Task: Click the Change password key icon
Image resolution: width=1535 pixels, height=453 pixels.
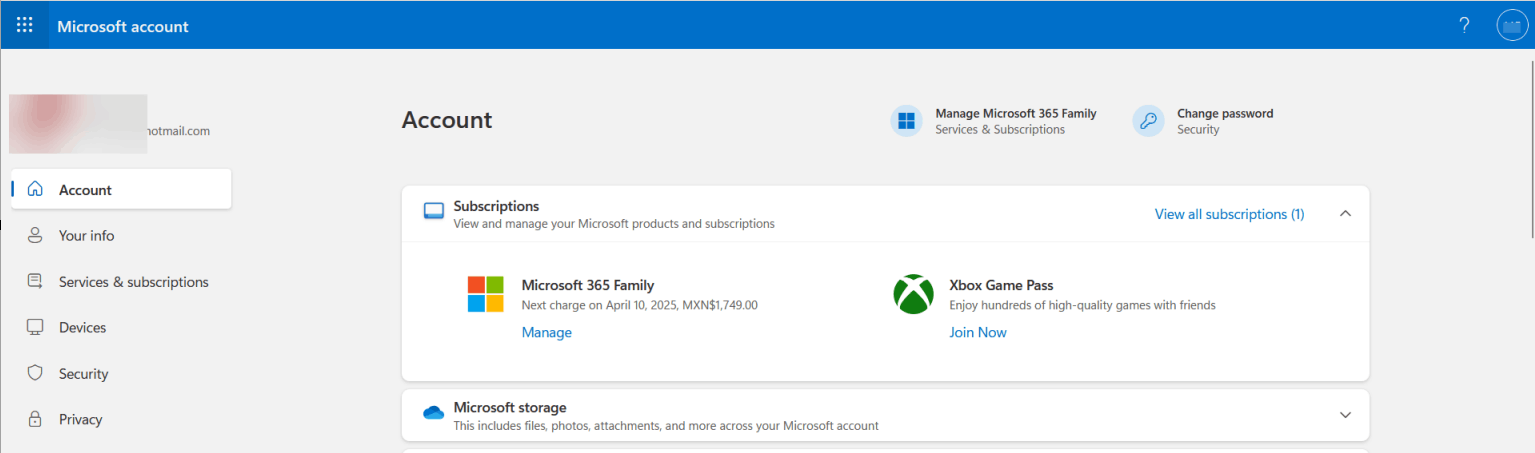Action: 1149,121
